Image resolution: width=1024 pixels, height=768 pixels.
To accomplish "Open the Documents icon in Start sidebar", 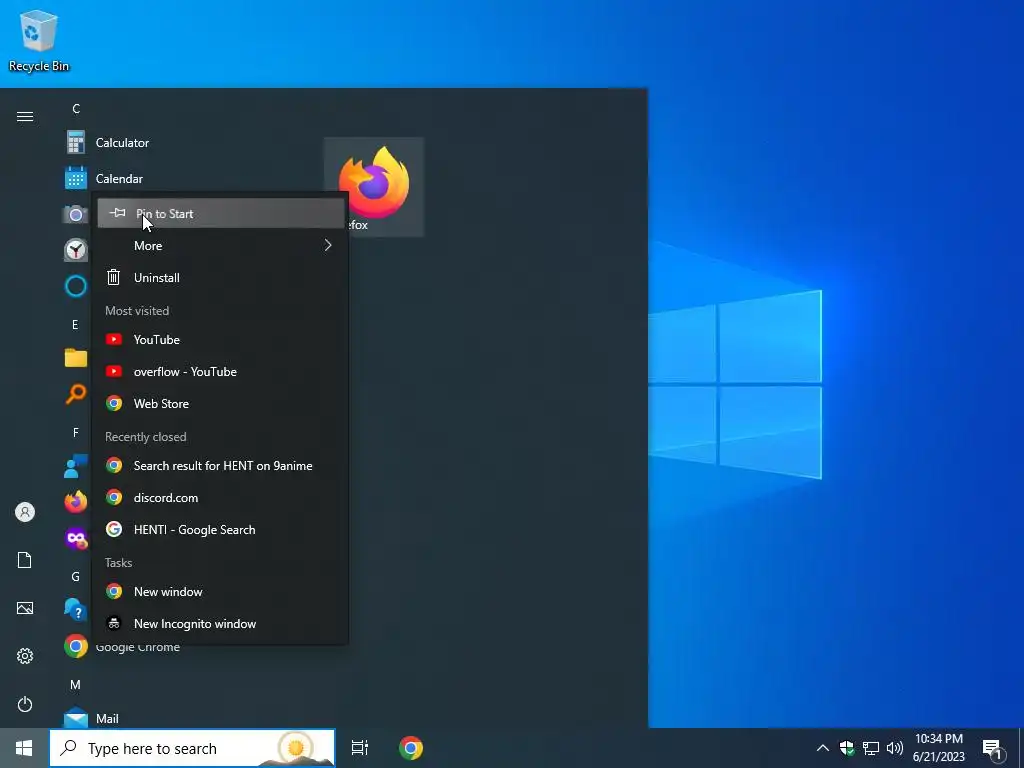I will point(25,560).
